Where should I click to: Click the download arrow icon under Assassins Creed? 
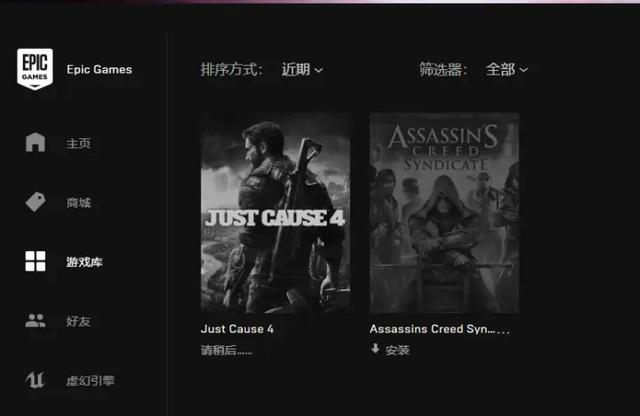tap(375, 349)
